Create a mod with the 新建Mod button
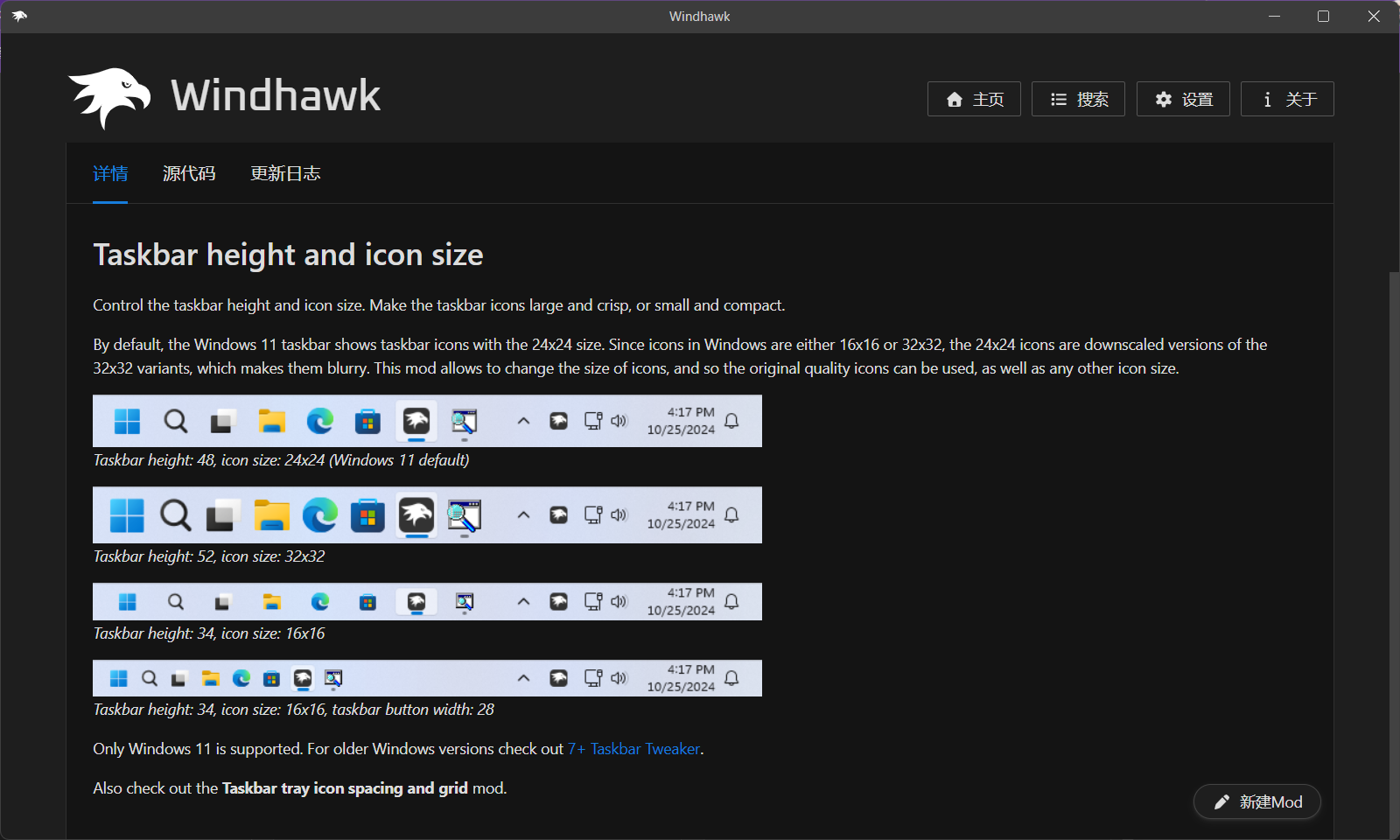The width and height of the screenshot is (1400, 840). pyautogui.click(x=1257, y=801)
